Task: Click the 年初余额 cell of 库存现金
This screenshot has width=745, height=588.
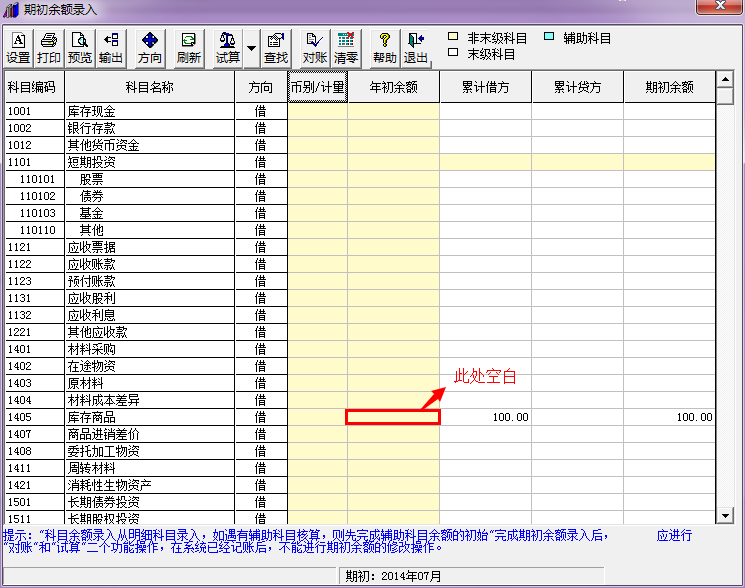Action: tap(393, 111)
